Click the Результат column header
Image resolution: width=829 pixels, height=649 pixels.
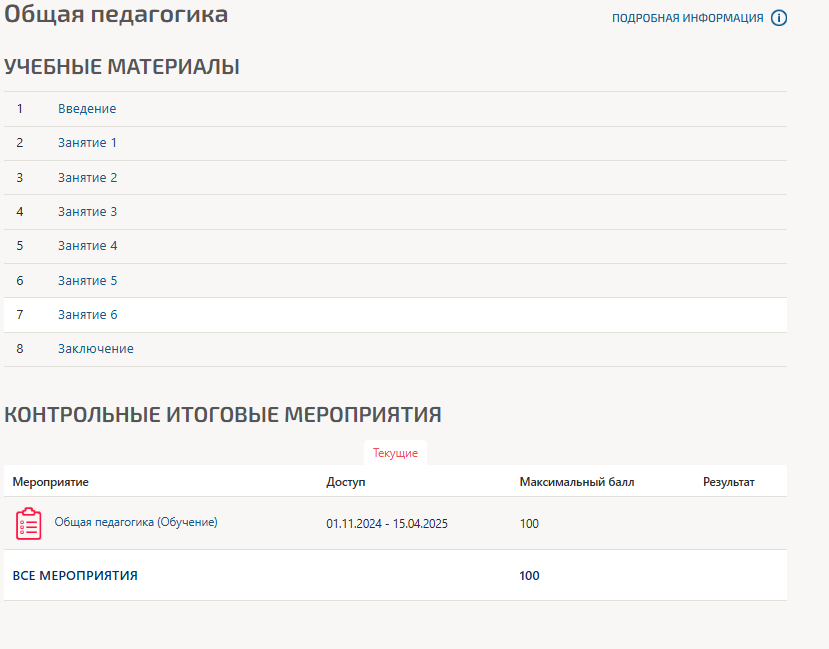click(728, 482)
